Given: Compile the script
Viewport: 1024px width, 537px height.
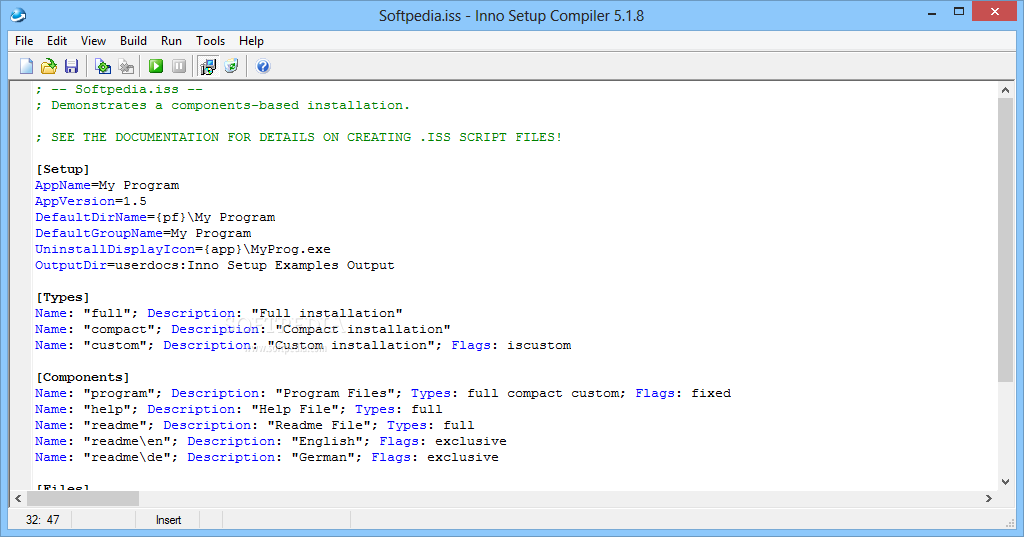Looking at the screenshot, I should (103, 66).
